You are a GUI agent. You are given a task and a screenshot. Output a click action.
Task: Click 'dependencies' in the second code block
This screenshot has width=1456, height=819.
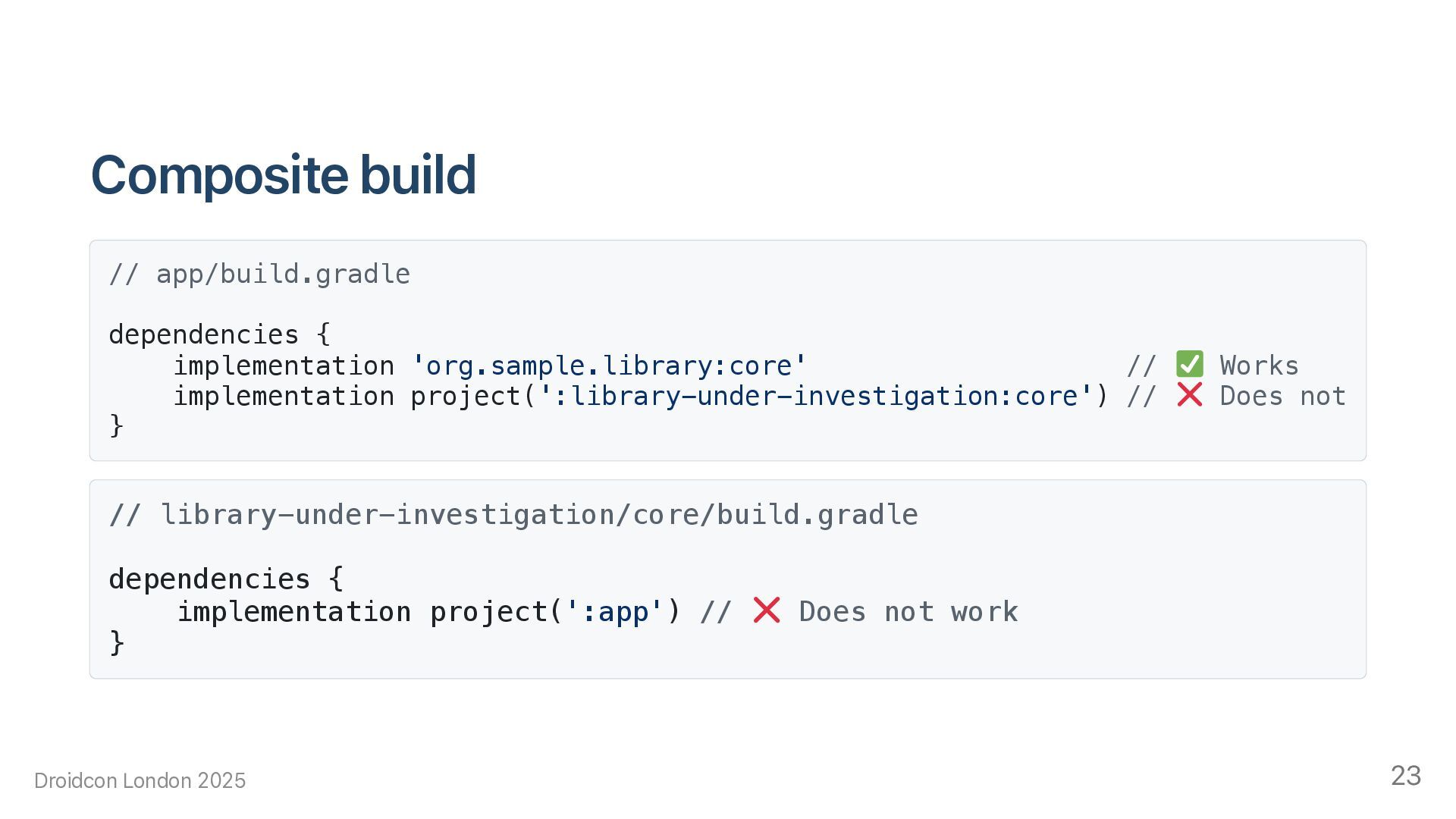pyautogui.click(x=210, y=579)
